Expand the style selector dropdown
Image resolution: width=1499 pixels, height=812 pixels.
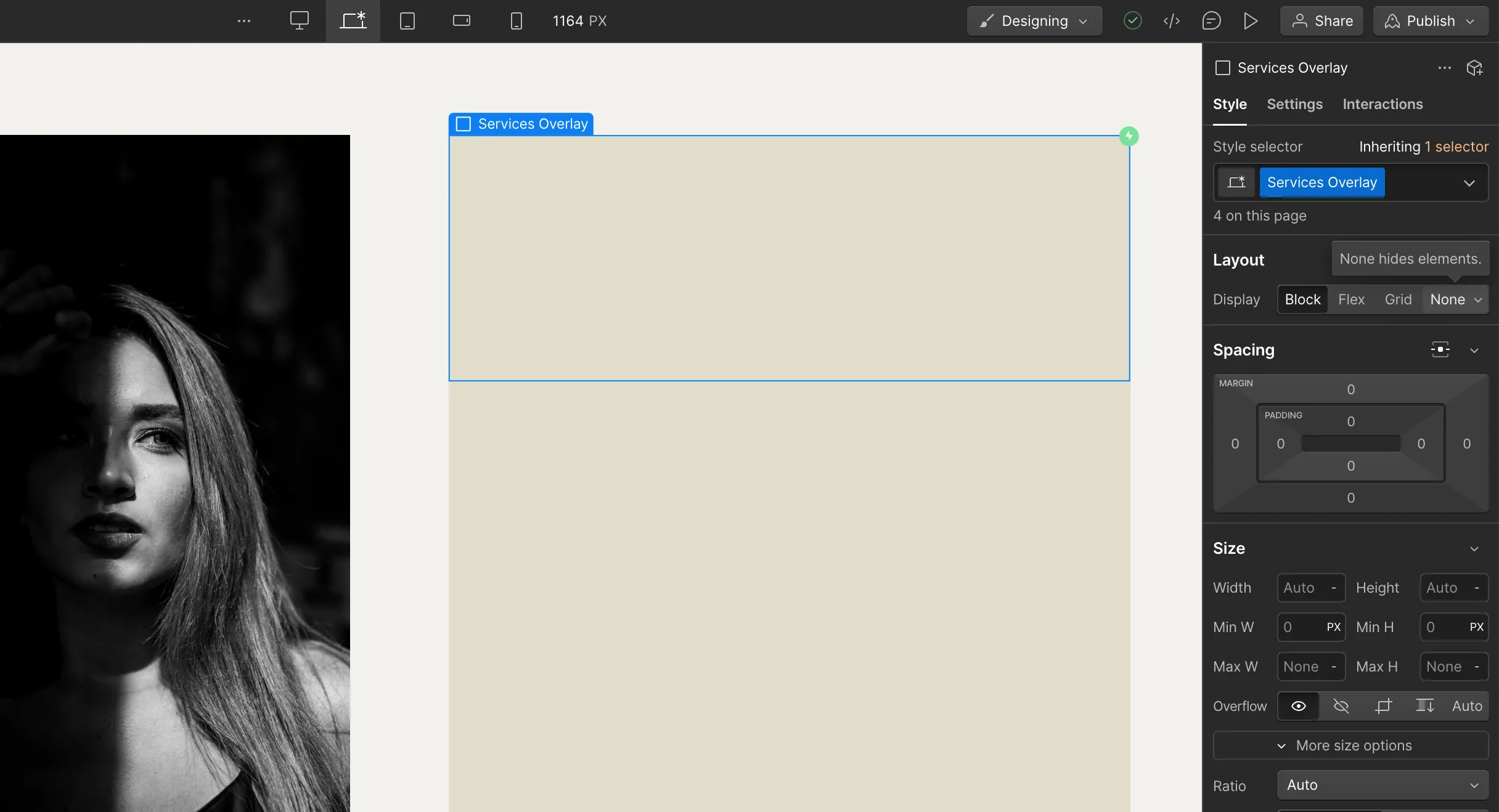point(1469,183)
